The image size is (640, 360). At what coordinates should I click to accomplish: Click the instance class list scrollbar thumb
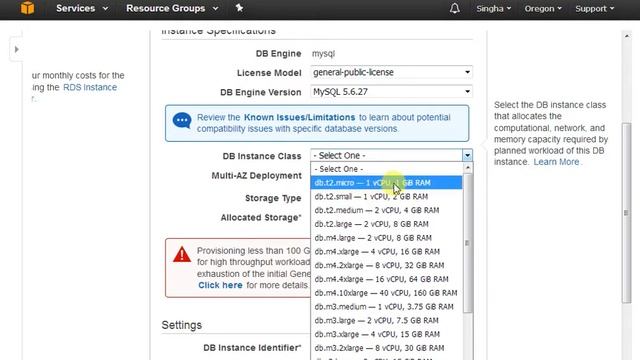point(468,243)
